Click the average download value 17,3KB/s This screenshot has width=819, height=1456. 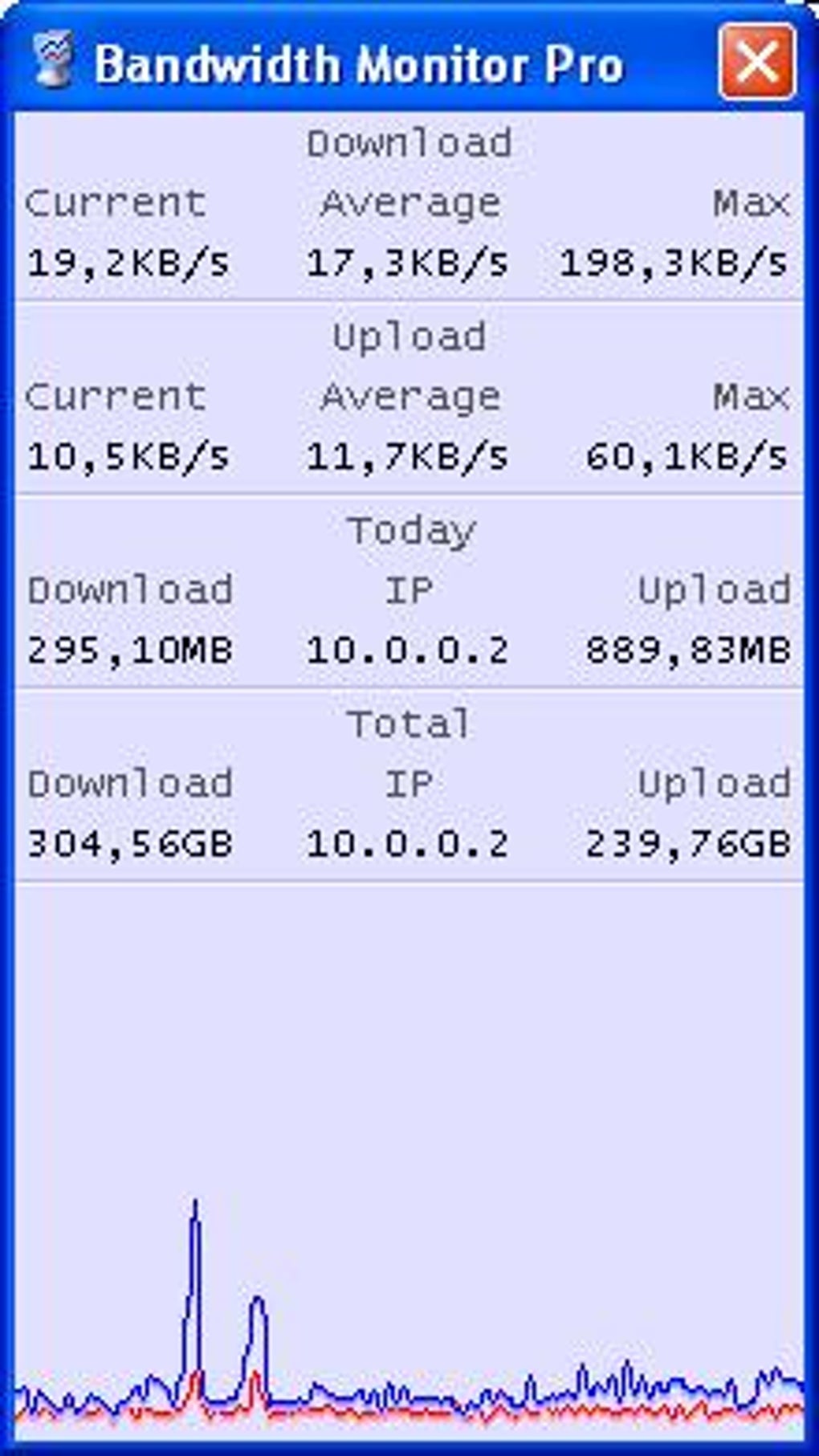pos(407,263)
